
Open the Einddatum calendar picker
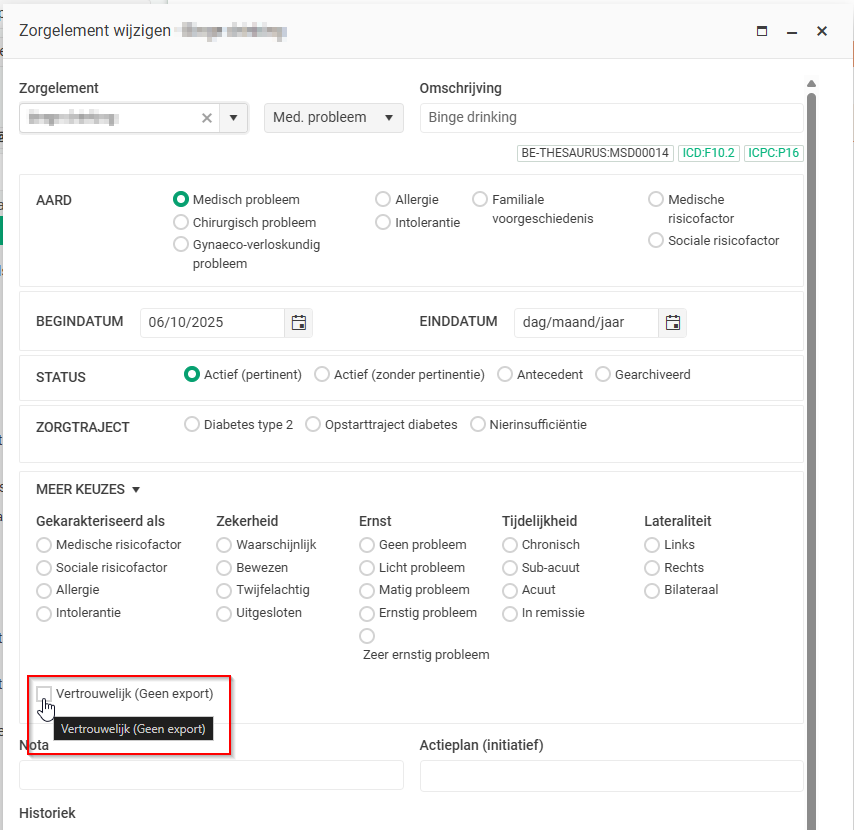pos(673,323)
